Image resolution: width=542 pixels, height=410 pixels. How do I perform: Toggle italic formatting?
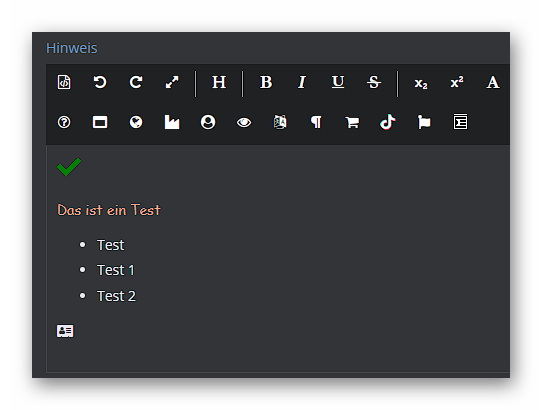pyautogui.click(x=302, y=82)
